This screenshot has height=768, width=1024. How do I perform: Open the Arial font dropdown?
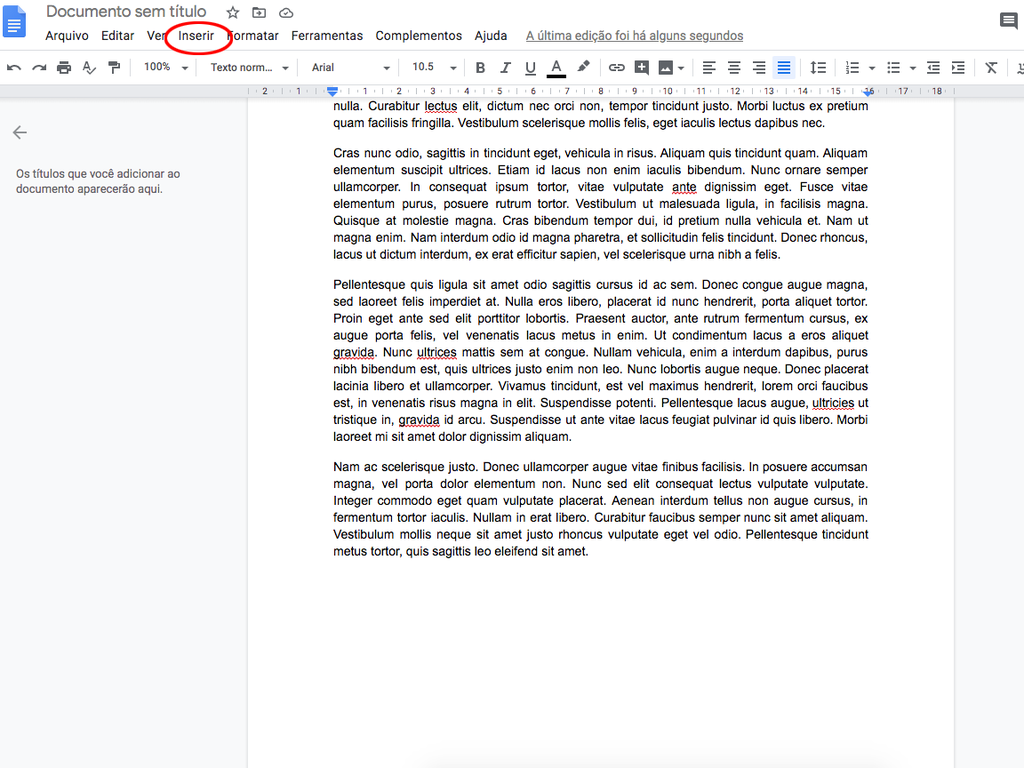click(351, 67)
